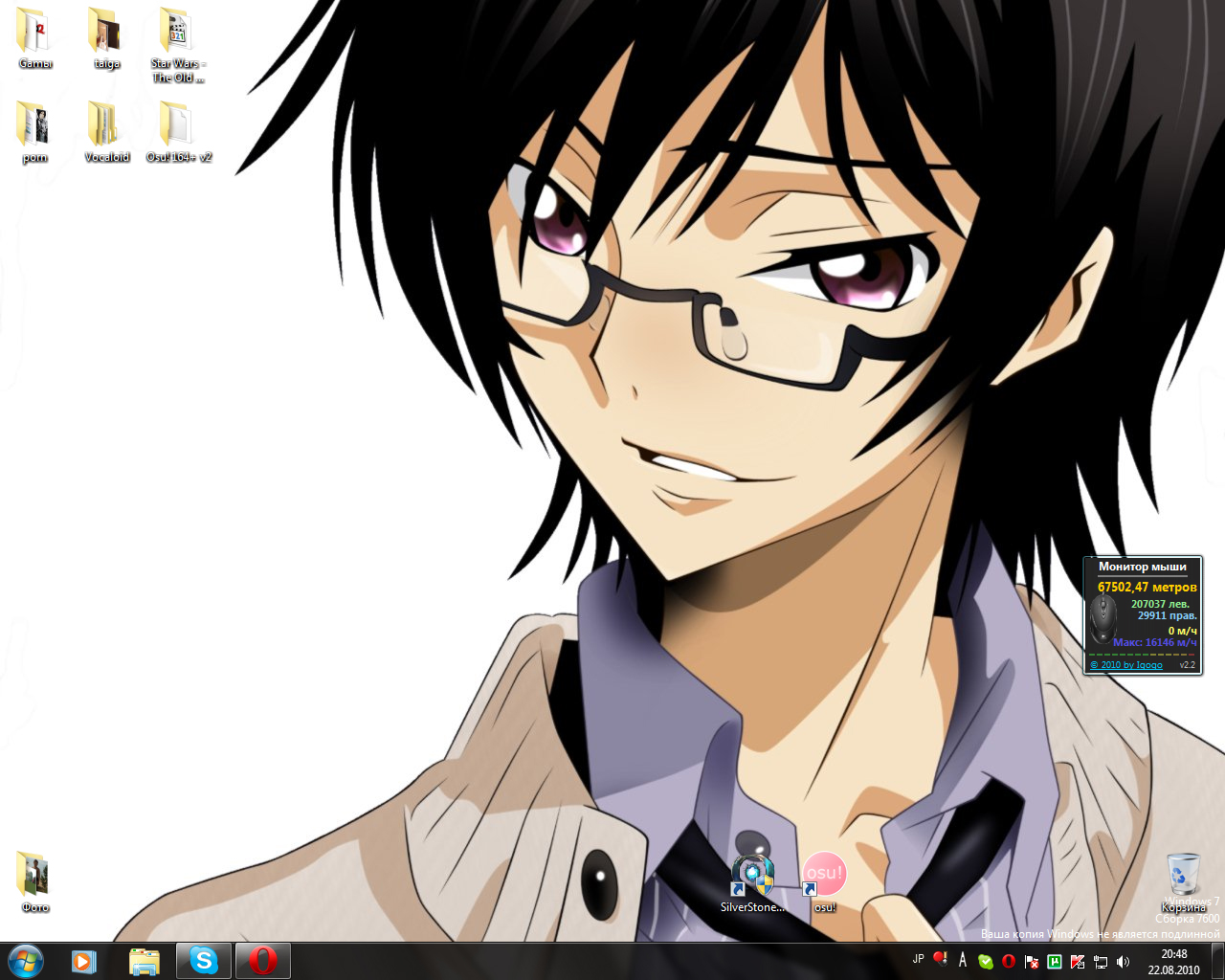Open the Фото folder on desktop

(34, 876)
